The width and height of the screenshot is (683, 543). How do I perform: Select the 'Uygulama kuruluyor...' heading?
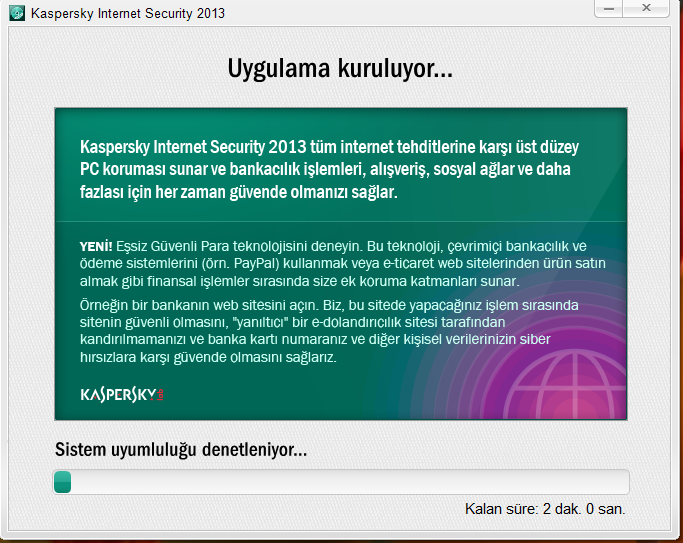coord(340,69)
